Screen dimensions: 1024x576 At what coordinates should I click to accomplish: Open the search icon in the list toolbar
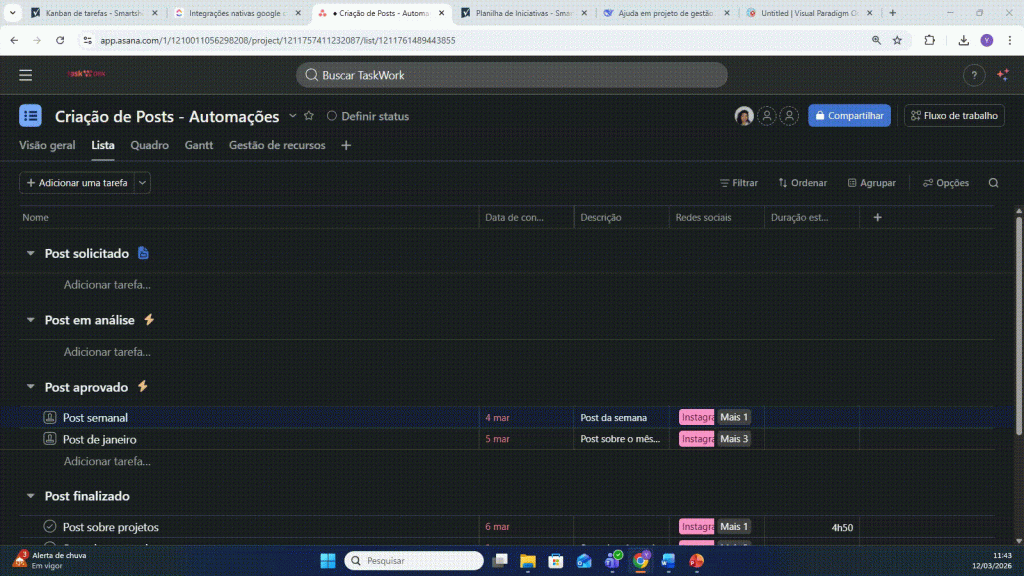coord(993,183)
